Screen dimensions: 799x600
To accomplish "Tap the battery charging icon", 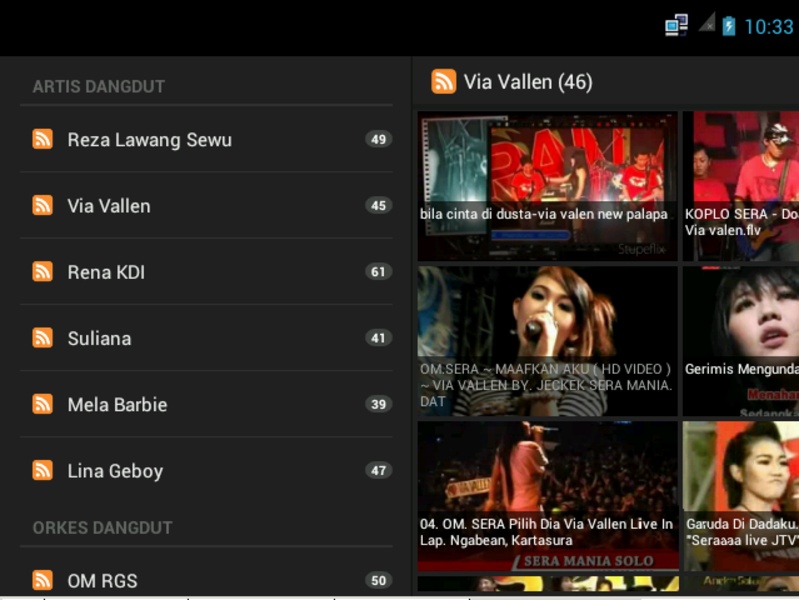I will coord(729,25).
